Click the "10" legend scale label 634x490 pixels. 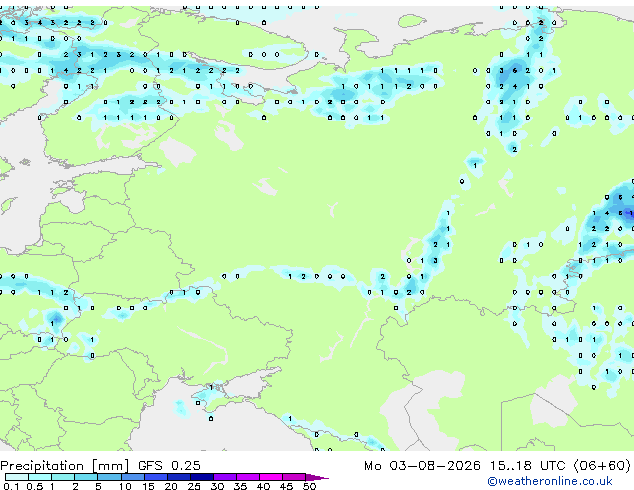point(125,486)
